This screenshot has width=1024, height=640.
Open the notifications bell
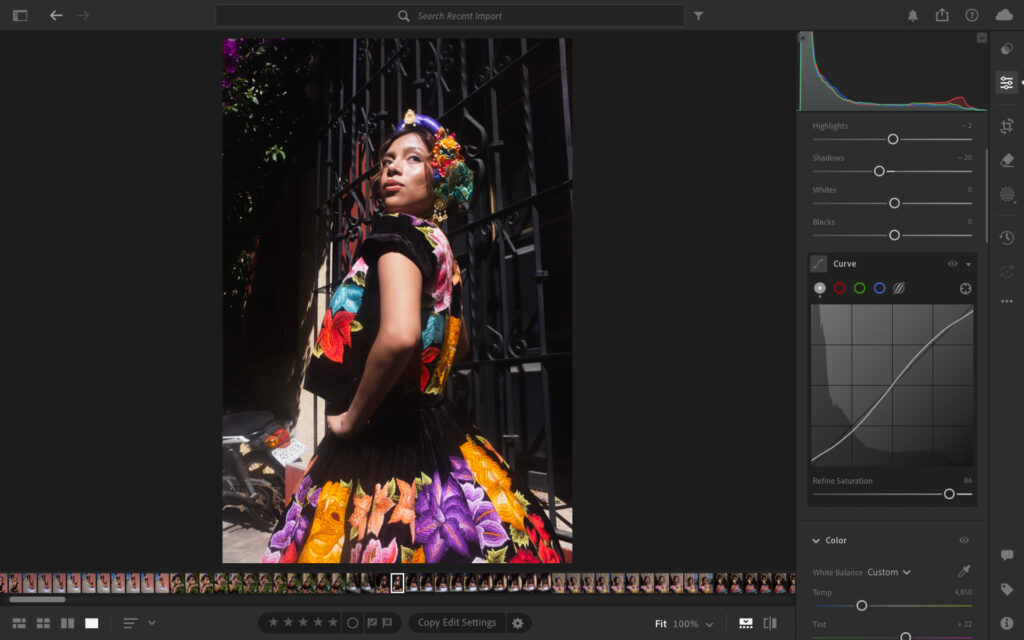(913, 16)
